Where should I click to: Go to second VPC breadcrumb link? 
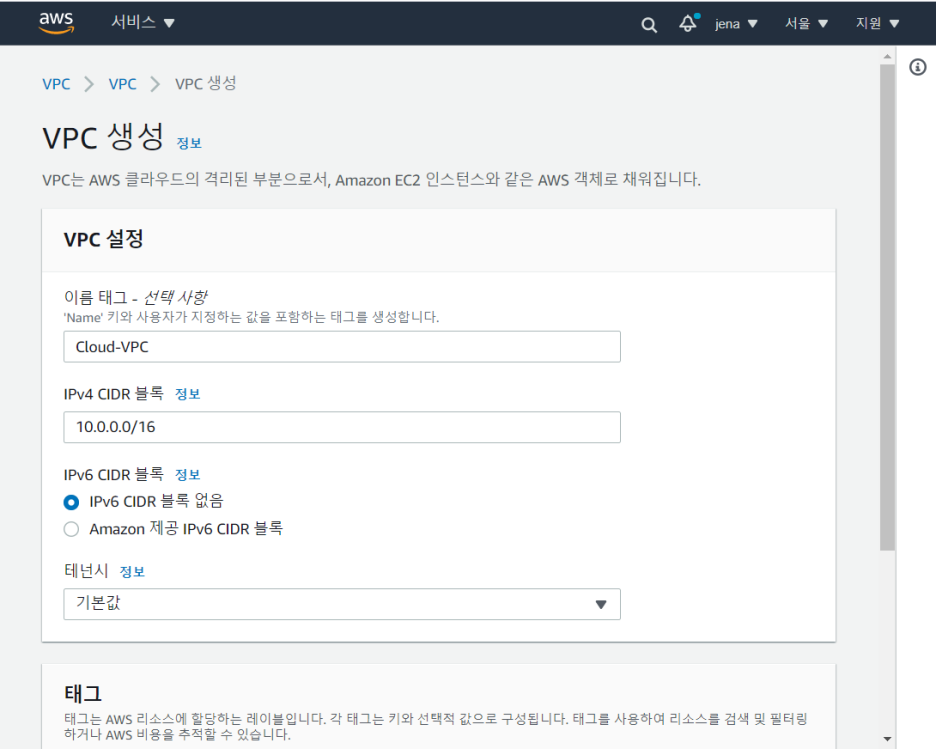click(122, 84)
